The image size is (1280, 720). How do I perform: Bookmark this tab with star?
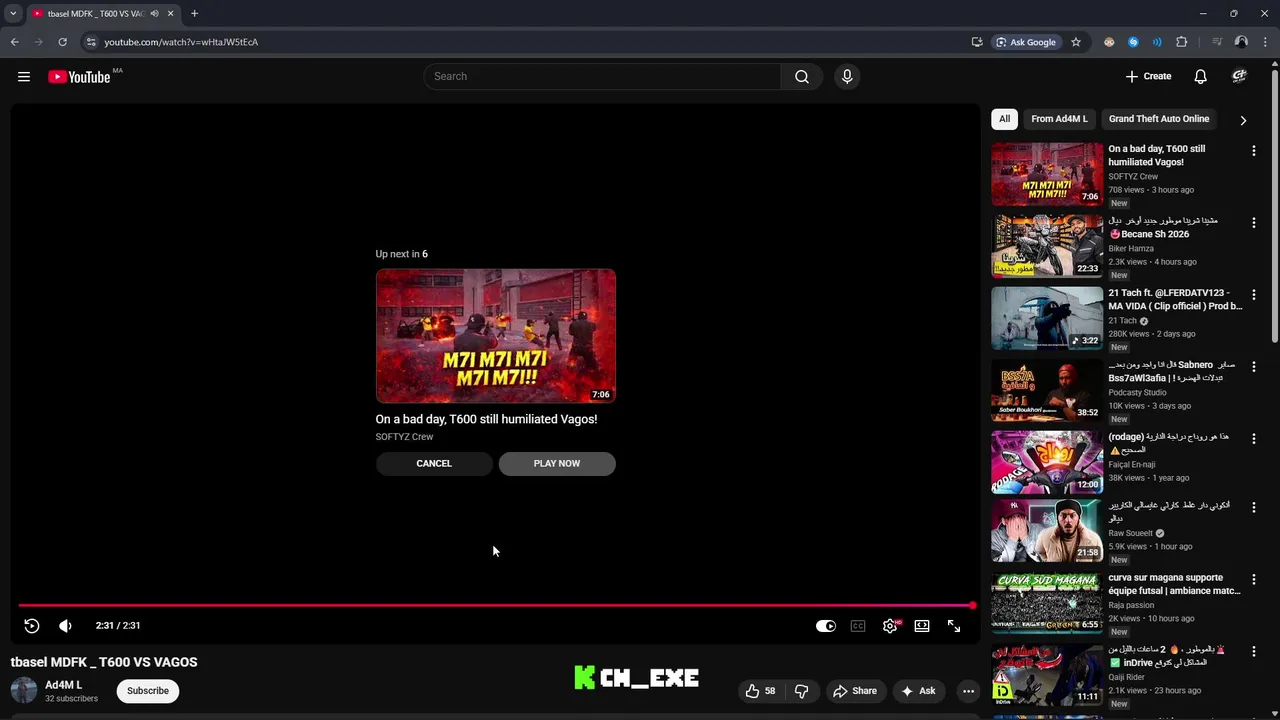1076,42
